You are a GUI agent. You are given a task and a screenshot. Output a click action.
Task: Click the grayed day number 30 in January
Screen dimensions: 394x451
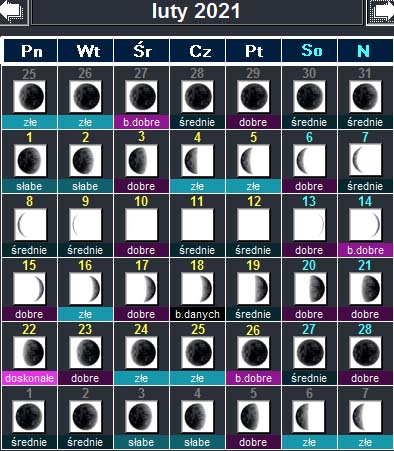click(x=309, y=73)
